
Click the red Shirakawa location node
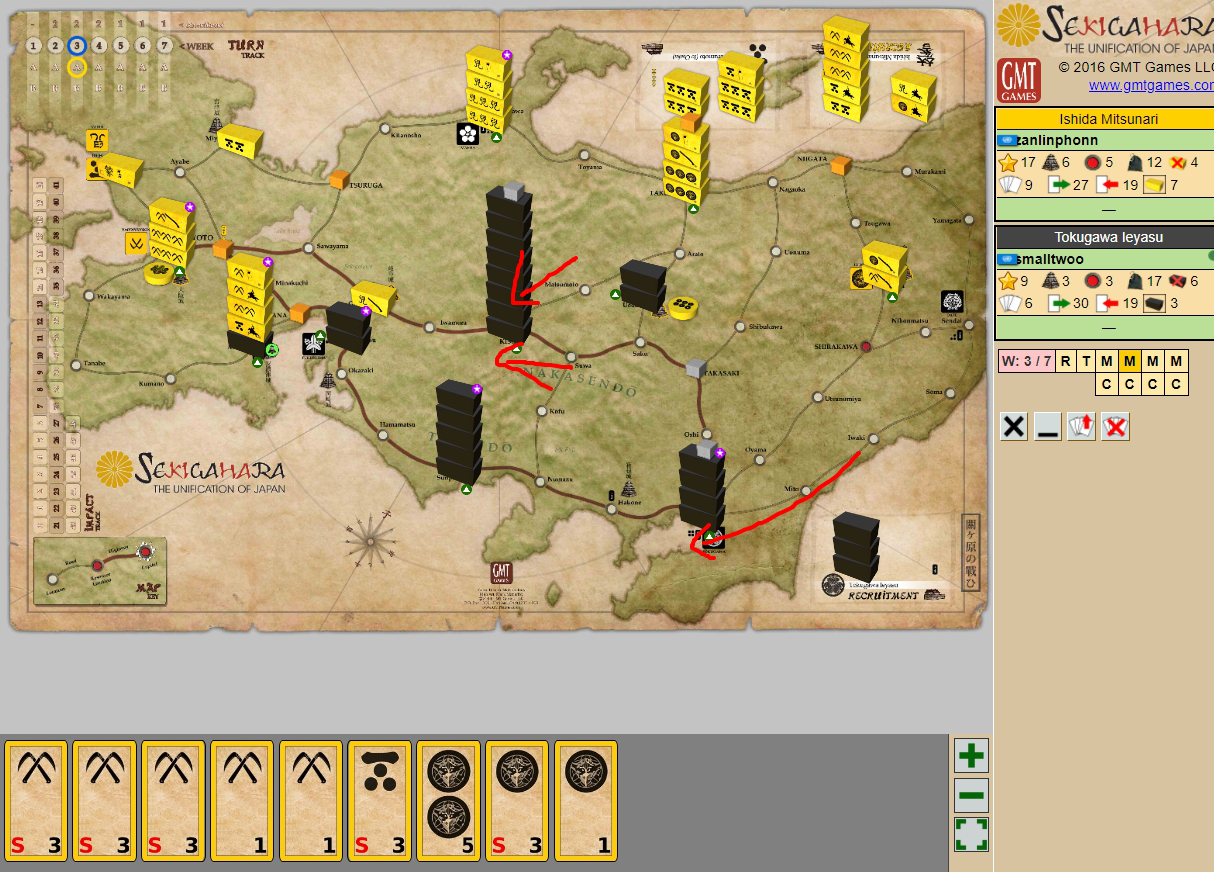click(x=866, y=346)
